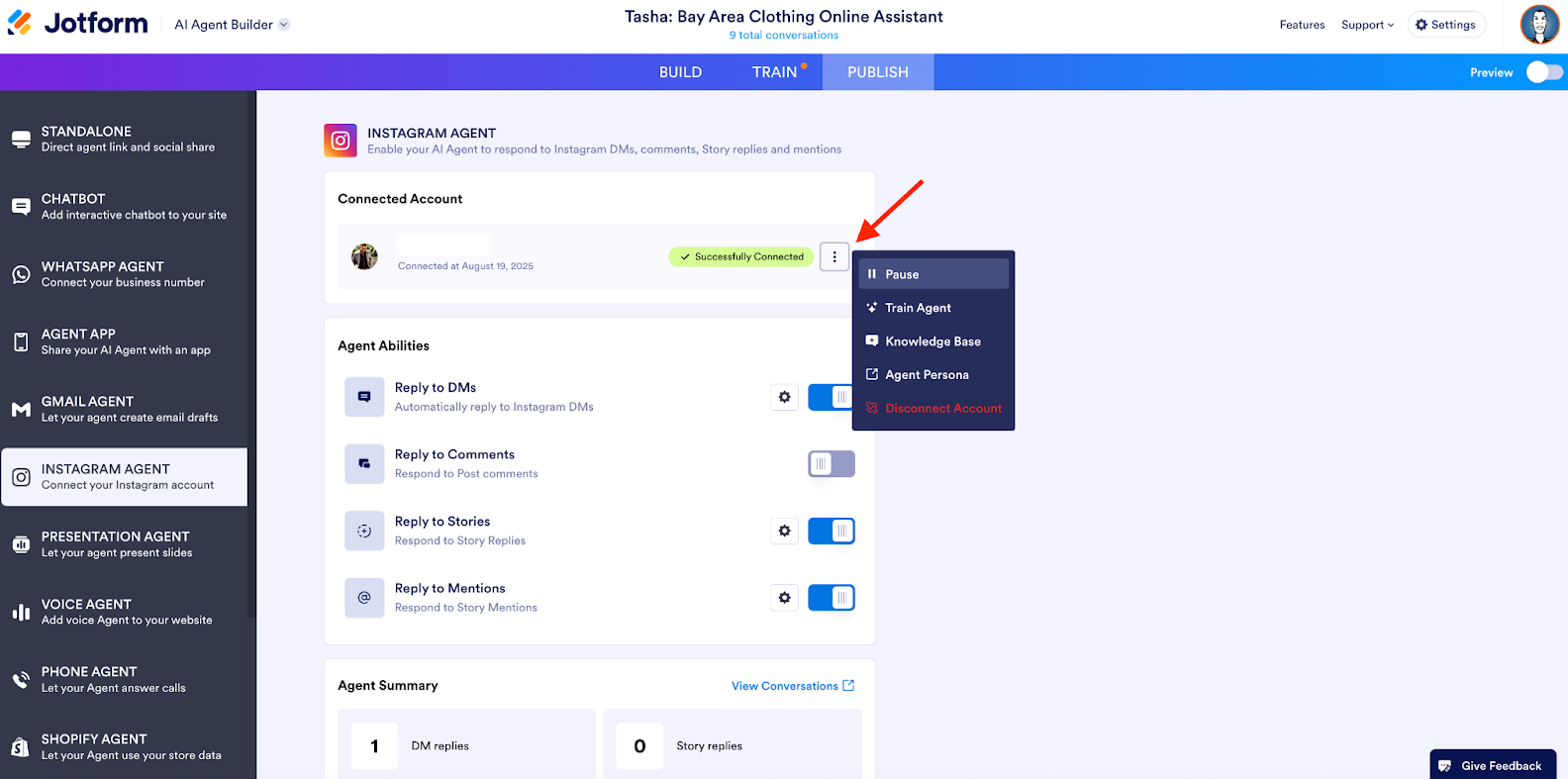Click the Give Feedback button

point(1493,765)
